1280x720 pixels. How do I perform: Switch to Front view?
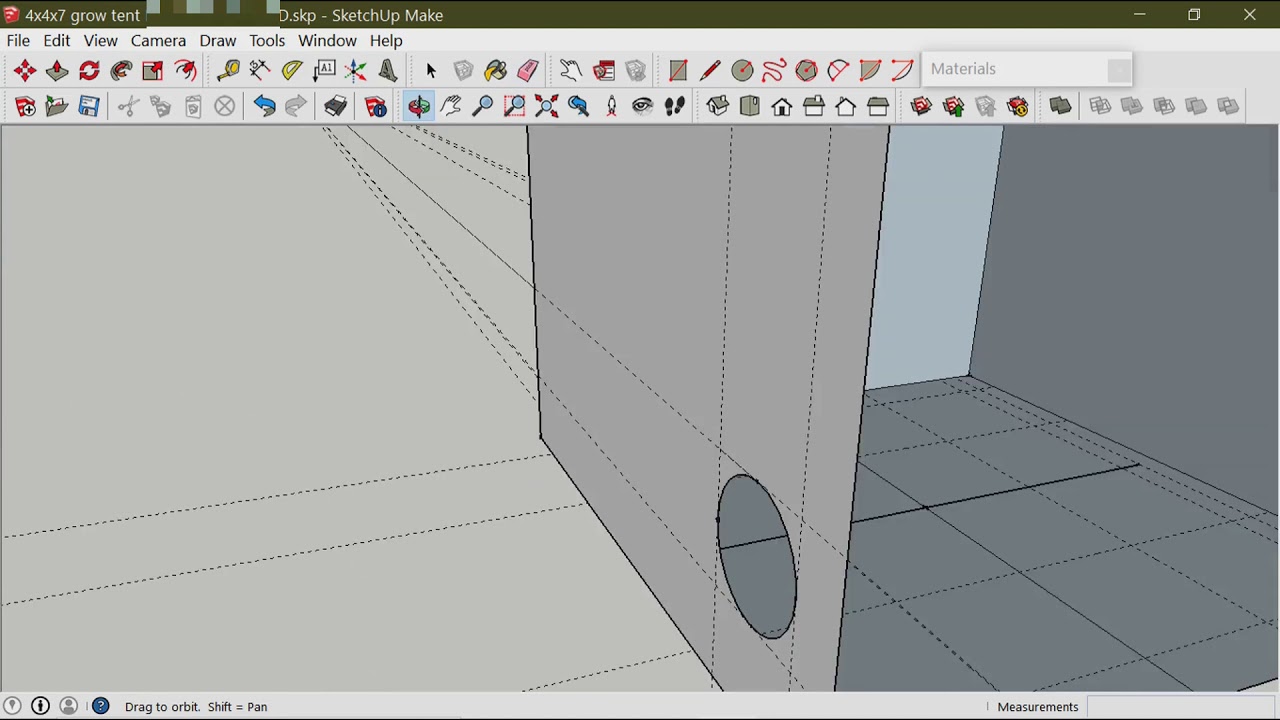(782, 106)
